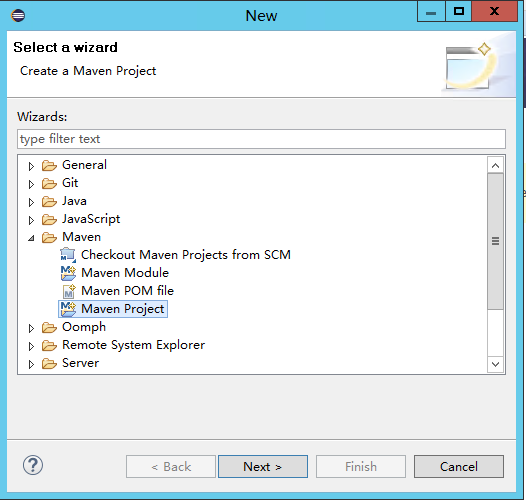Select the Maven POM file icon
This screenshot has height=500, width=526.
pos(69,291)
